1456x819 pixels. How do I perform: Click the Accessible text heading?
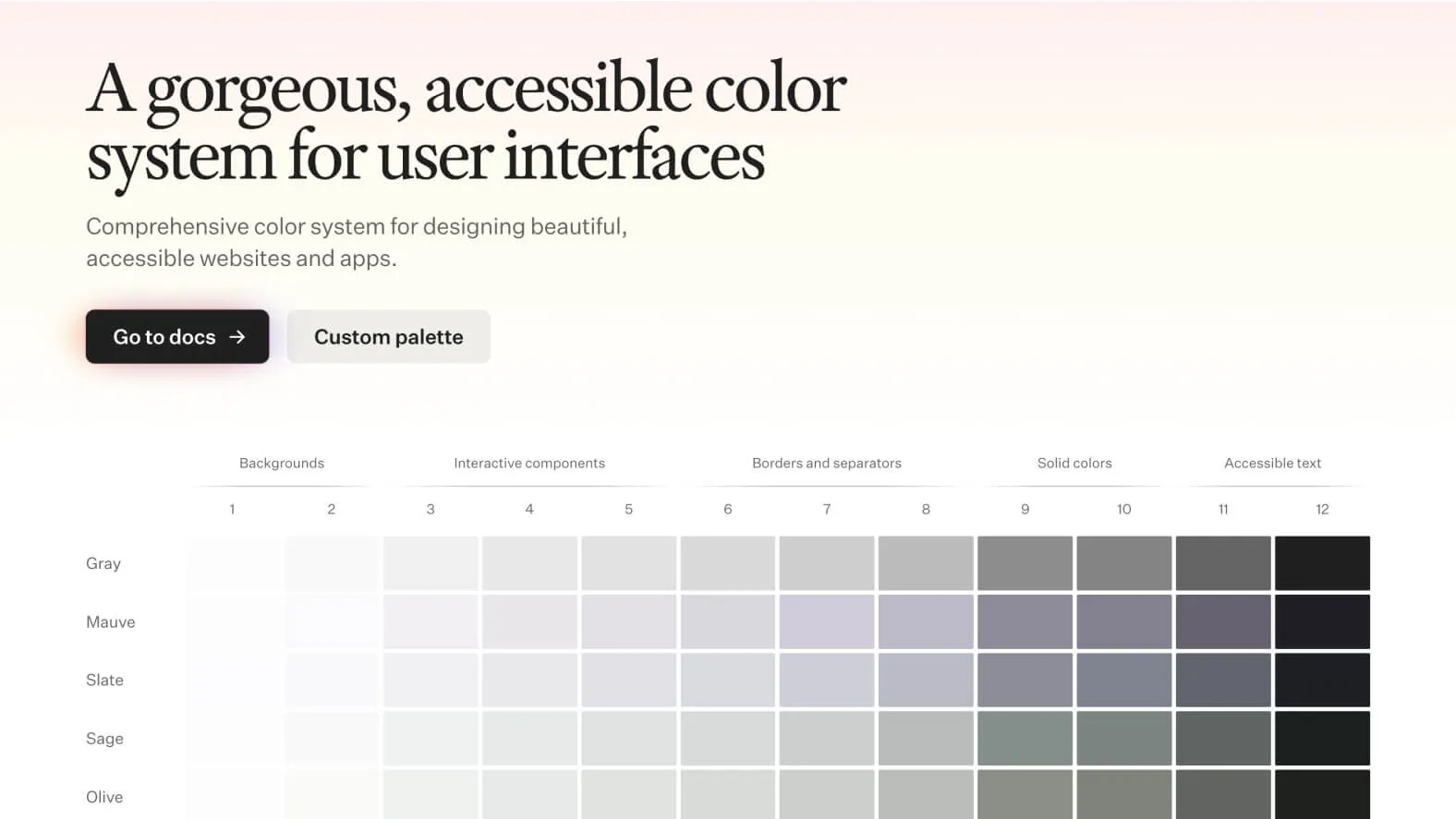[x=1272, y=463]
